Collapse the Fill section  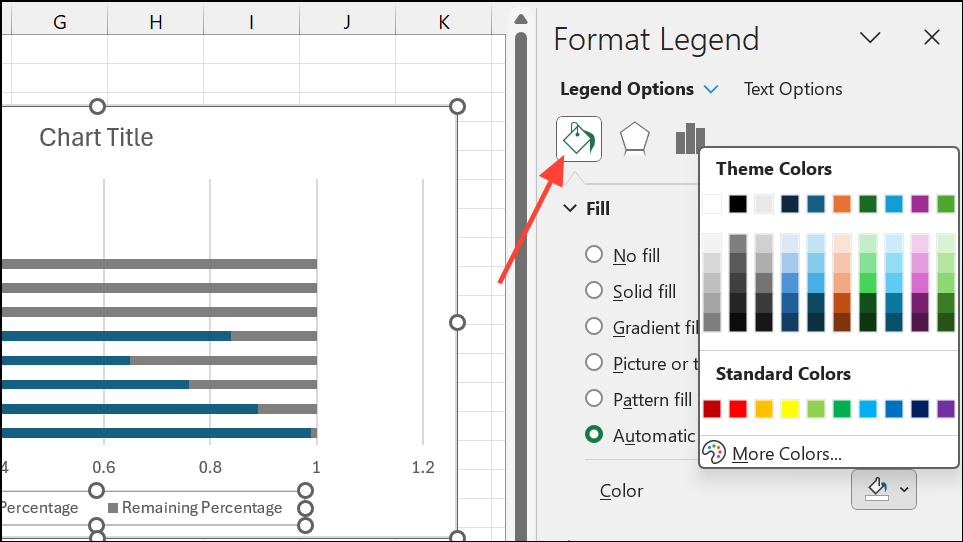(570, 208)
